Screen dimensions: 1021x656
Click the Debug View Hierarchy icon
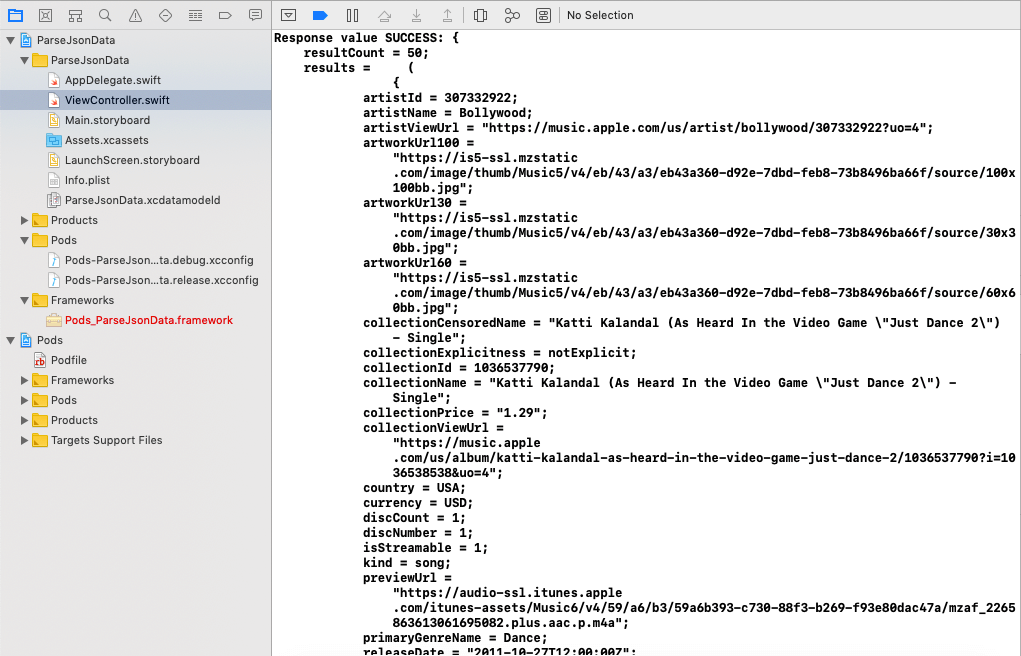pyautogui.click(x=481, y=15)
